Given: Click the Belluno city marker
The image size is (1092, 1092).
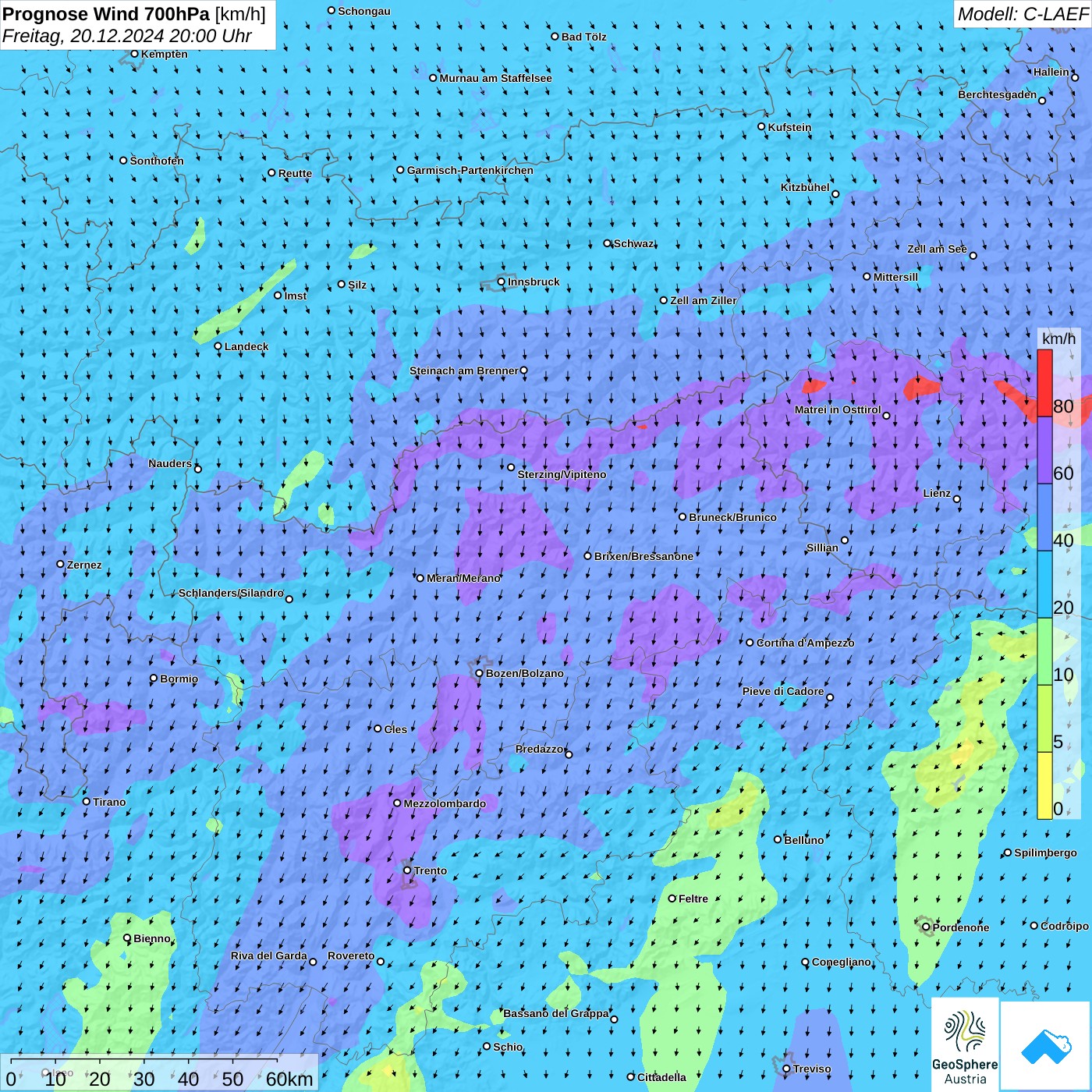Looking at the screenshot, I should (x=778, y=839).
